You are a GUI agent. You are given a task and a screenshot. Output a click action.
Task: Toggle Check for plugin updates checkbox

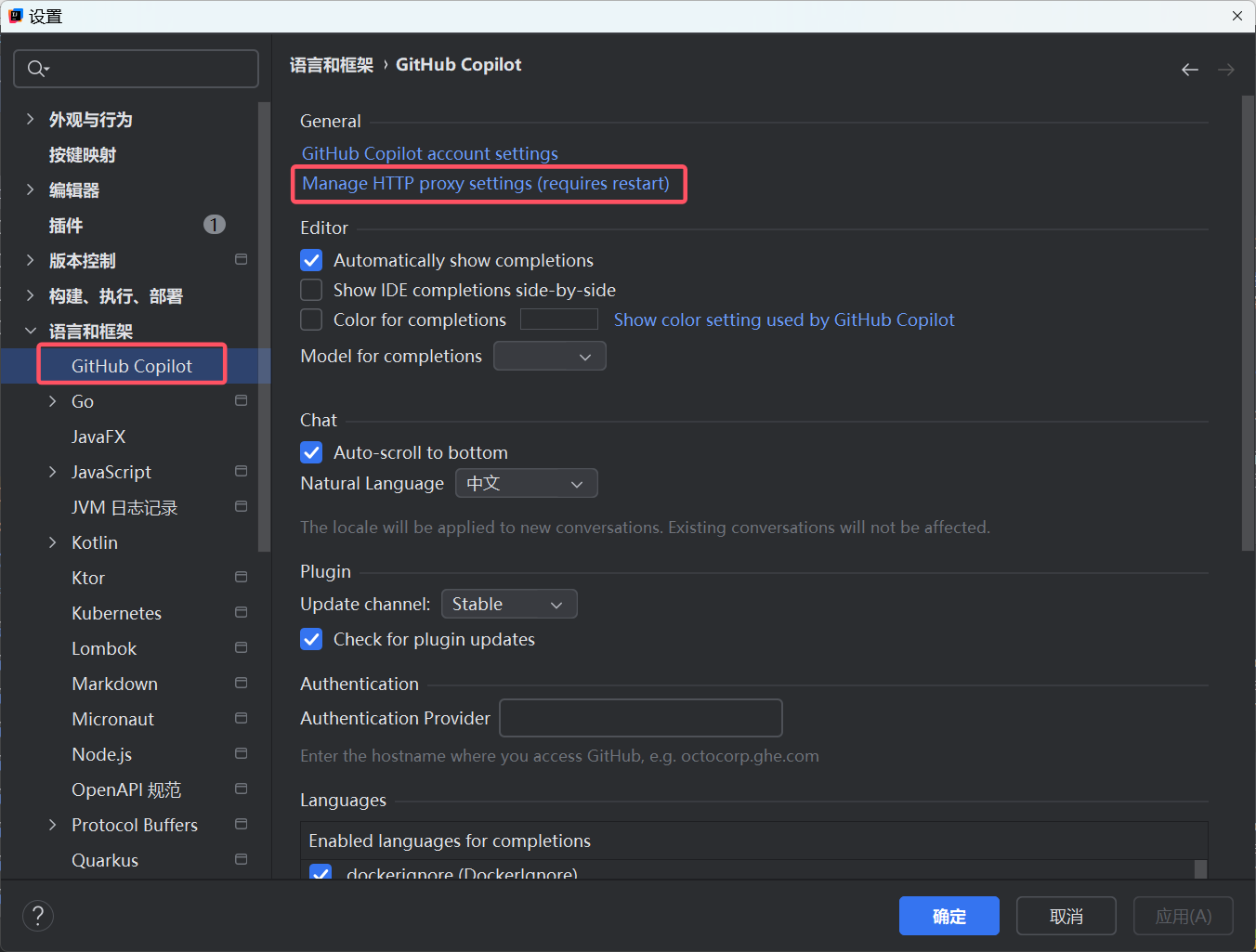(x=312, y=639)
